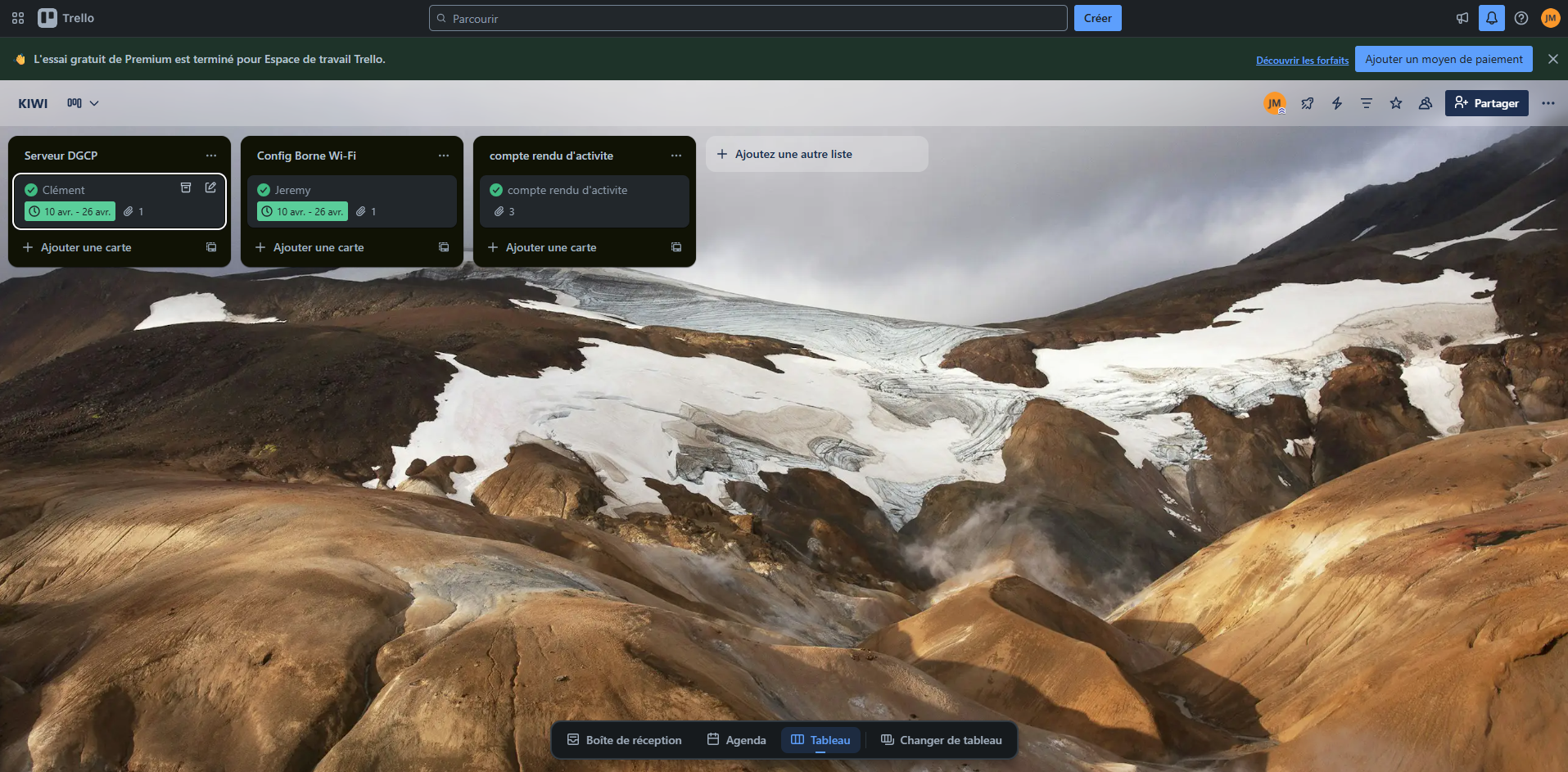Click the Parcourir search field
Image resolution: width=1568 pixels, height=772 pixels.
[x=747, y=18]
